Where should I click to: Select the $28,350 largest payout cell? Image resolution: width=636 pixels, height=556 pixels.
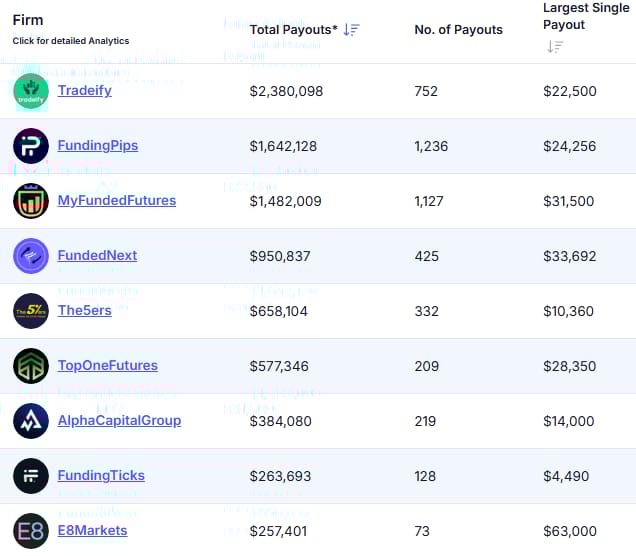coord(570,366)
